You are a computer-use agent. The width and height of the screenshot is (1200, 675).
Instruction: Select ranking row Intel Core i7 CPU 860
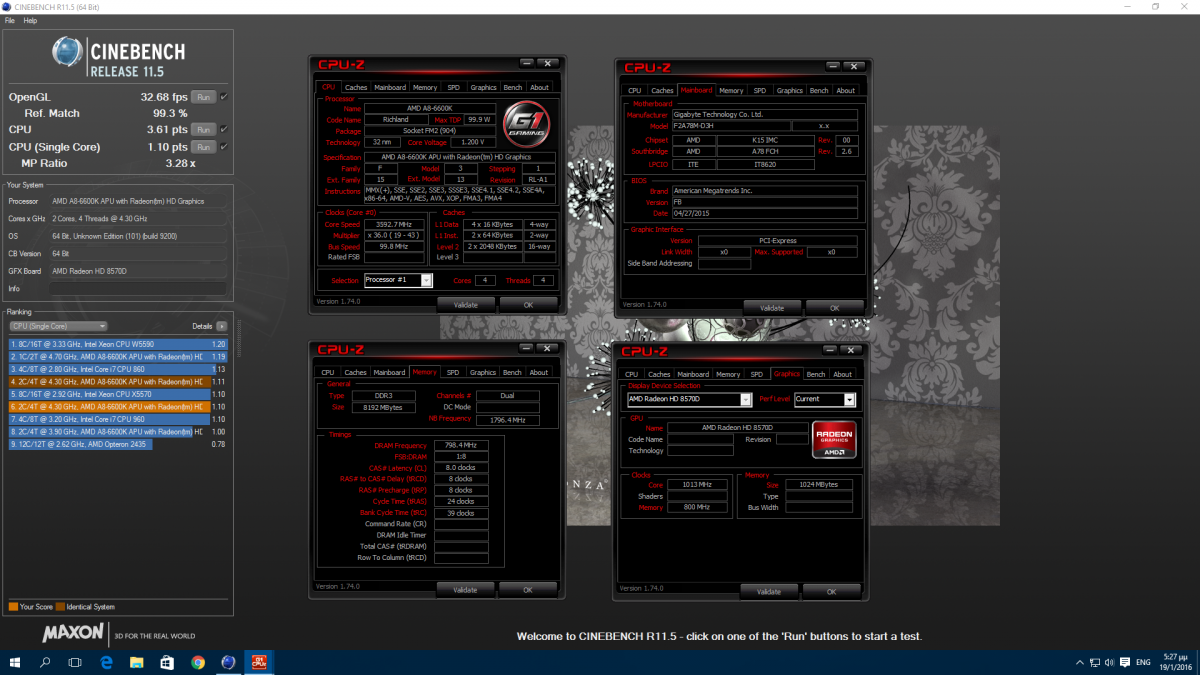(118, 369)
